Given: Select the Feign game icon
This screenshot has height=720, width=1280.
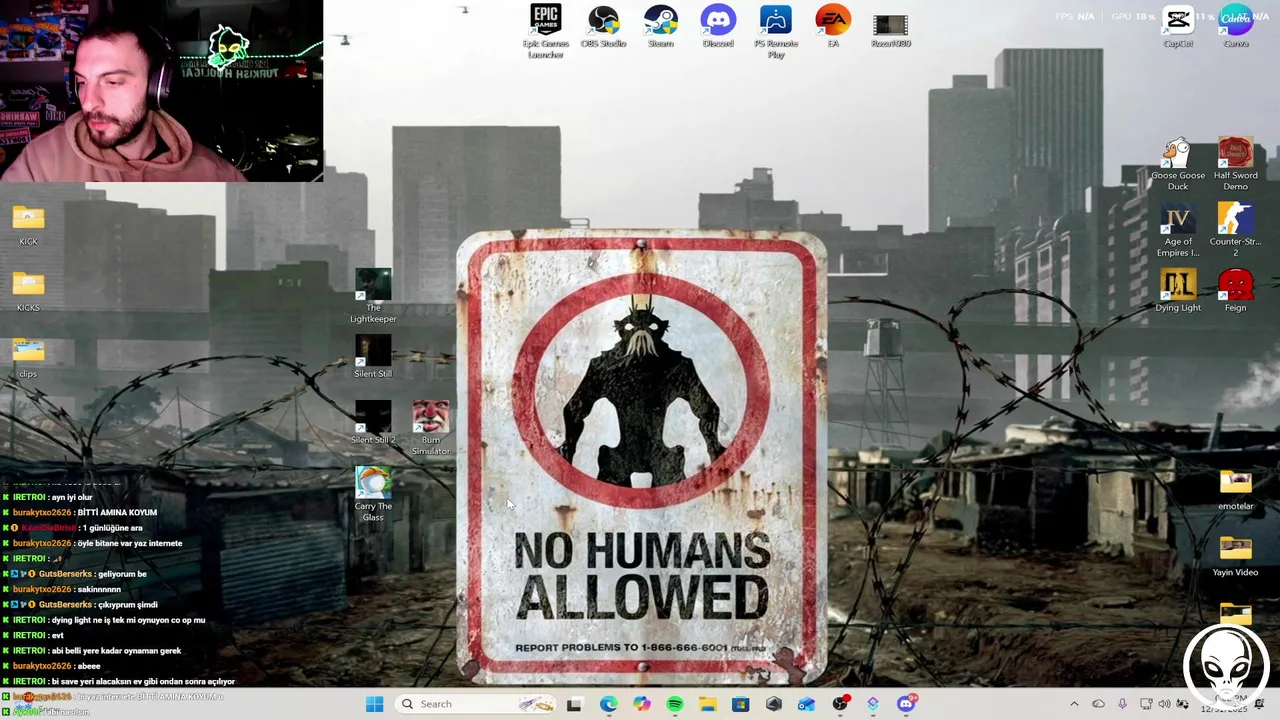Looking at the screenshot, I should 1236,291.
